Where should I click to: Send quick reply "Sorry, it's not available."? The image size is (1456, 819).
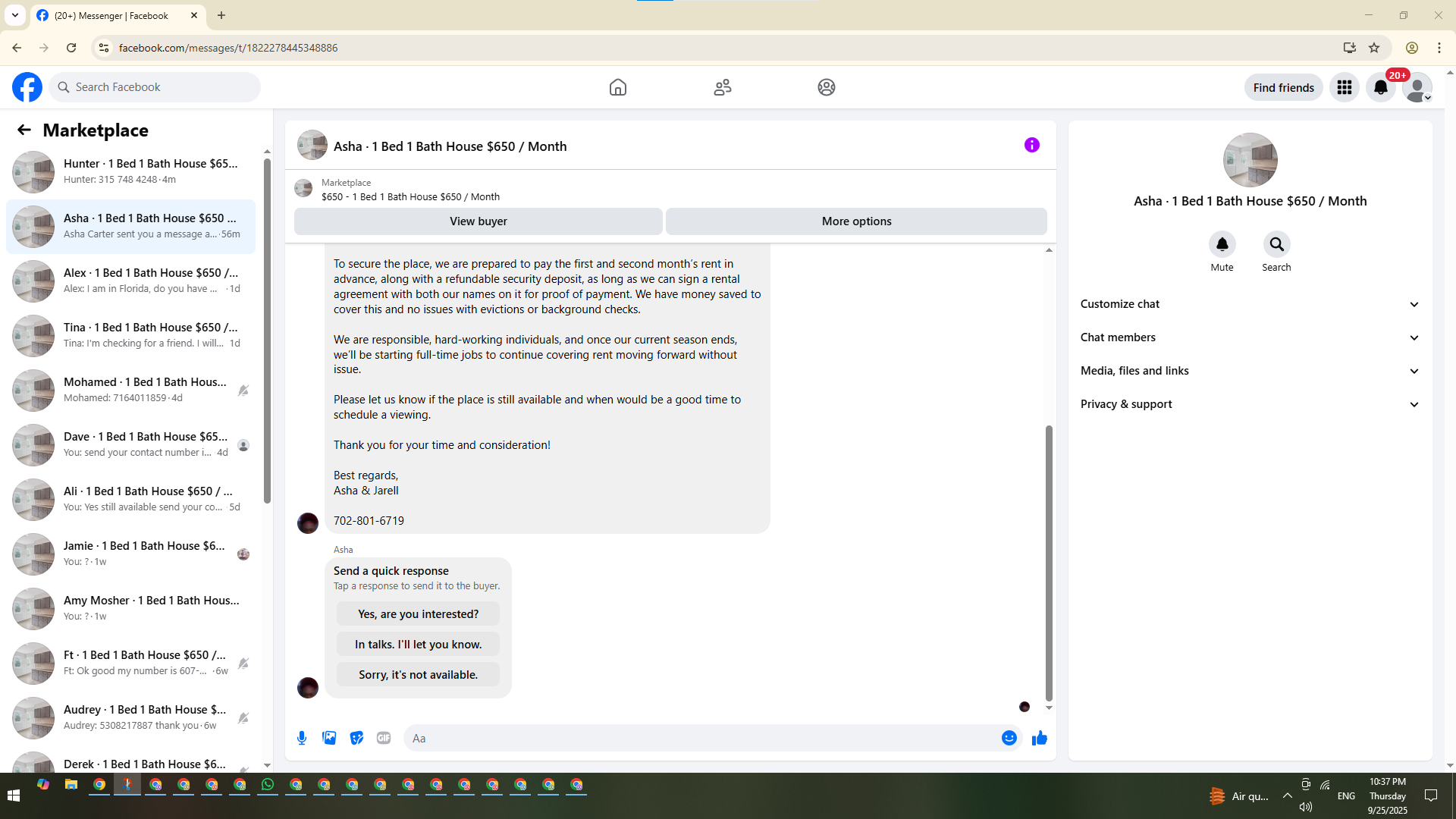point(418,674)
